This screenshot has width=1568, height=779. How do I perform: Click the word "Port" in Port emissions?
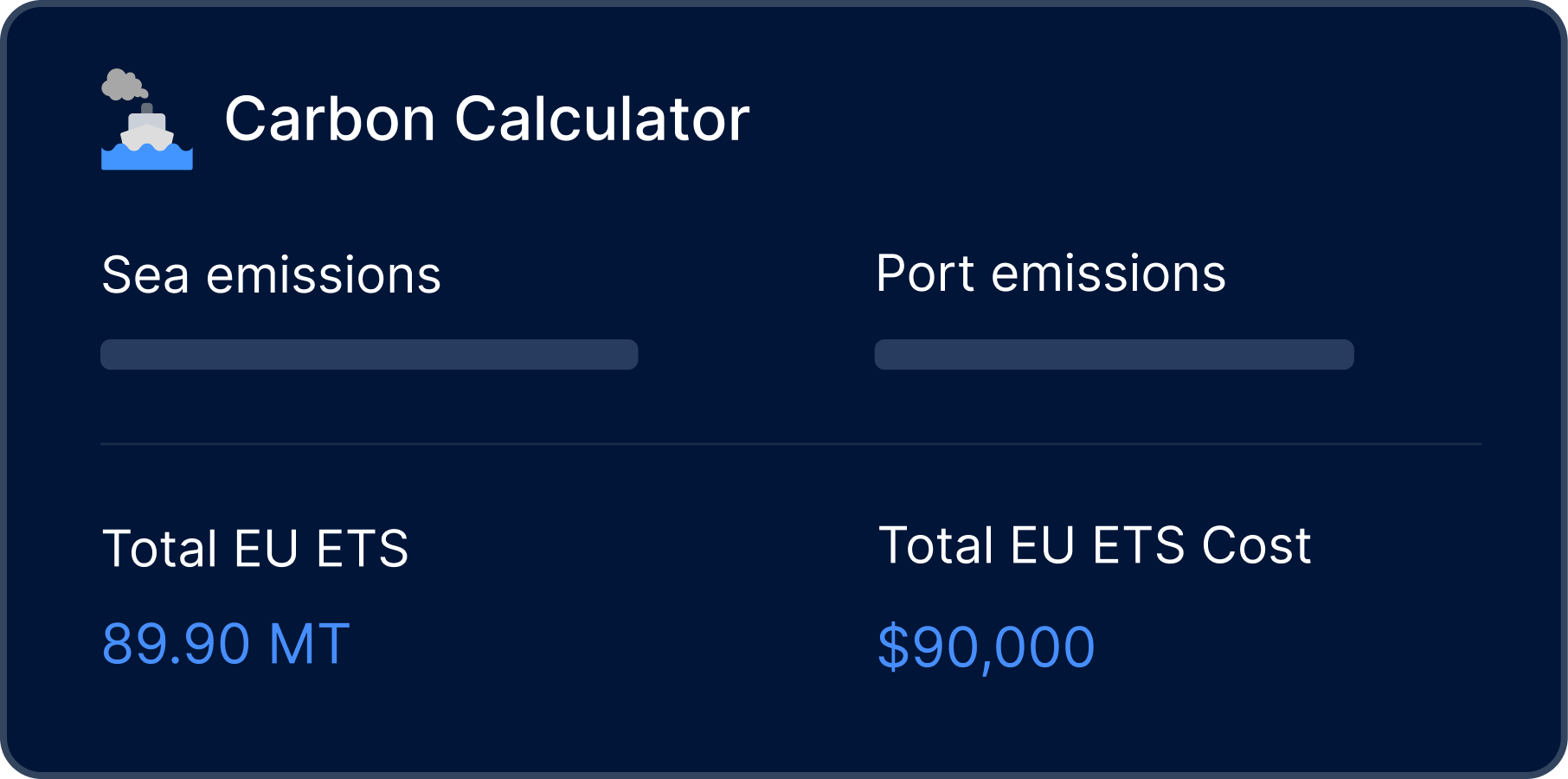point(925,274)
